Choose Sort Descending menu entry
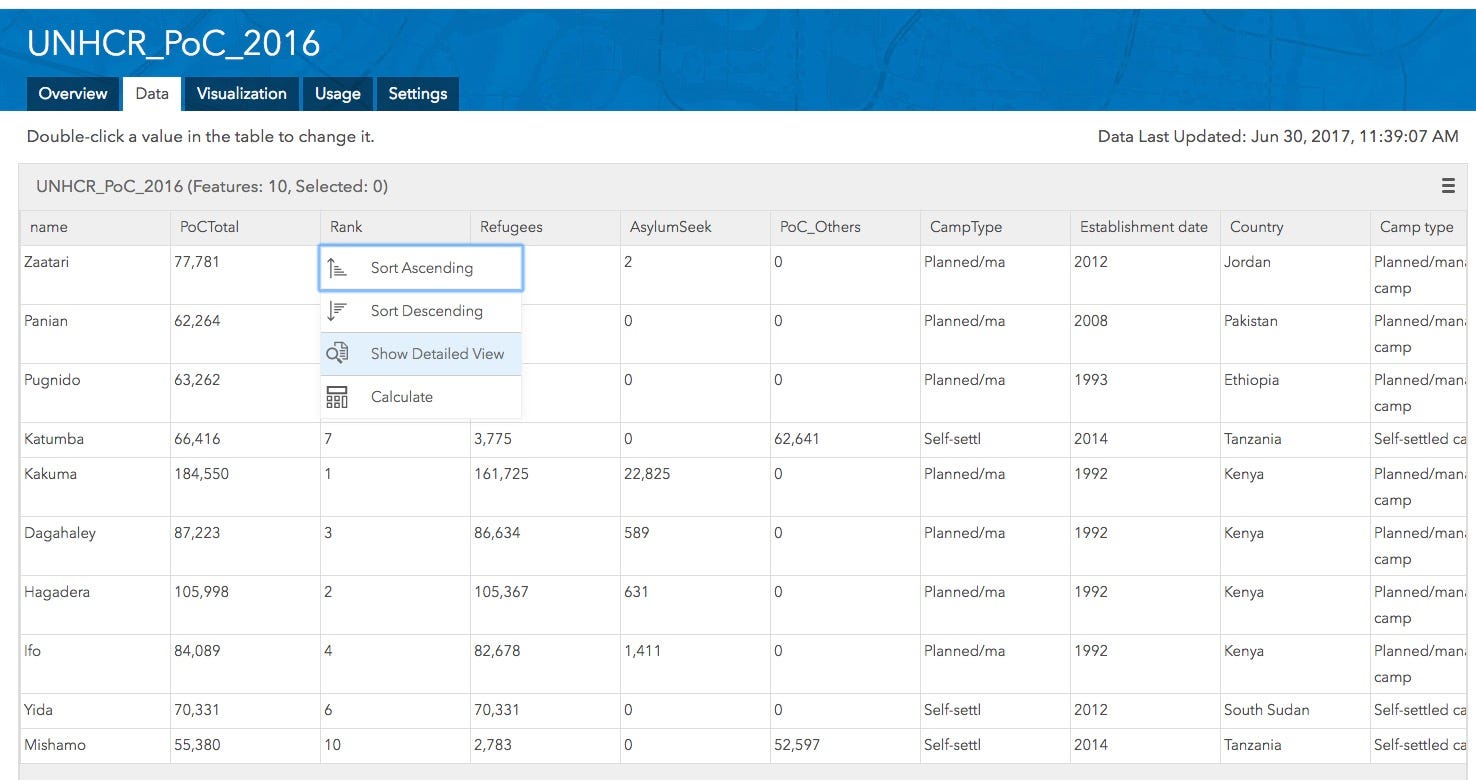 (x=421, y=311)
